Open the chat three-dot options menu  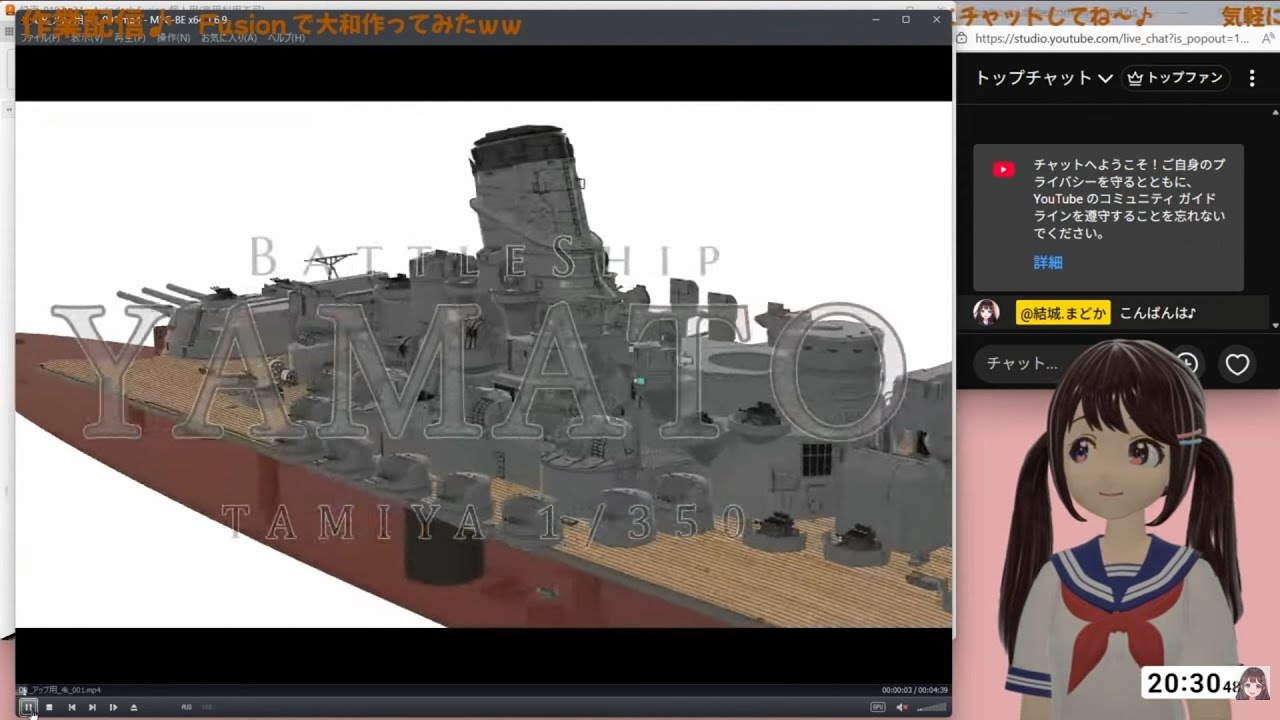click(1252, 78)
